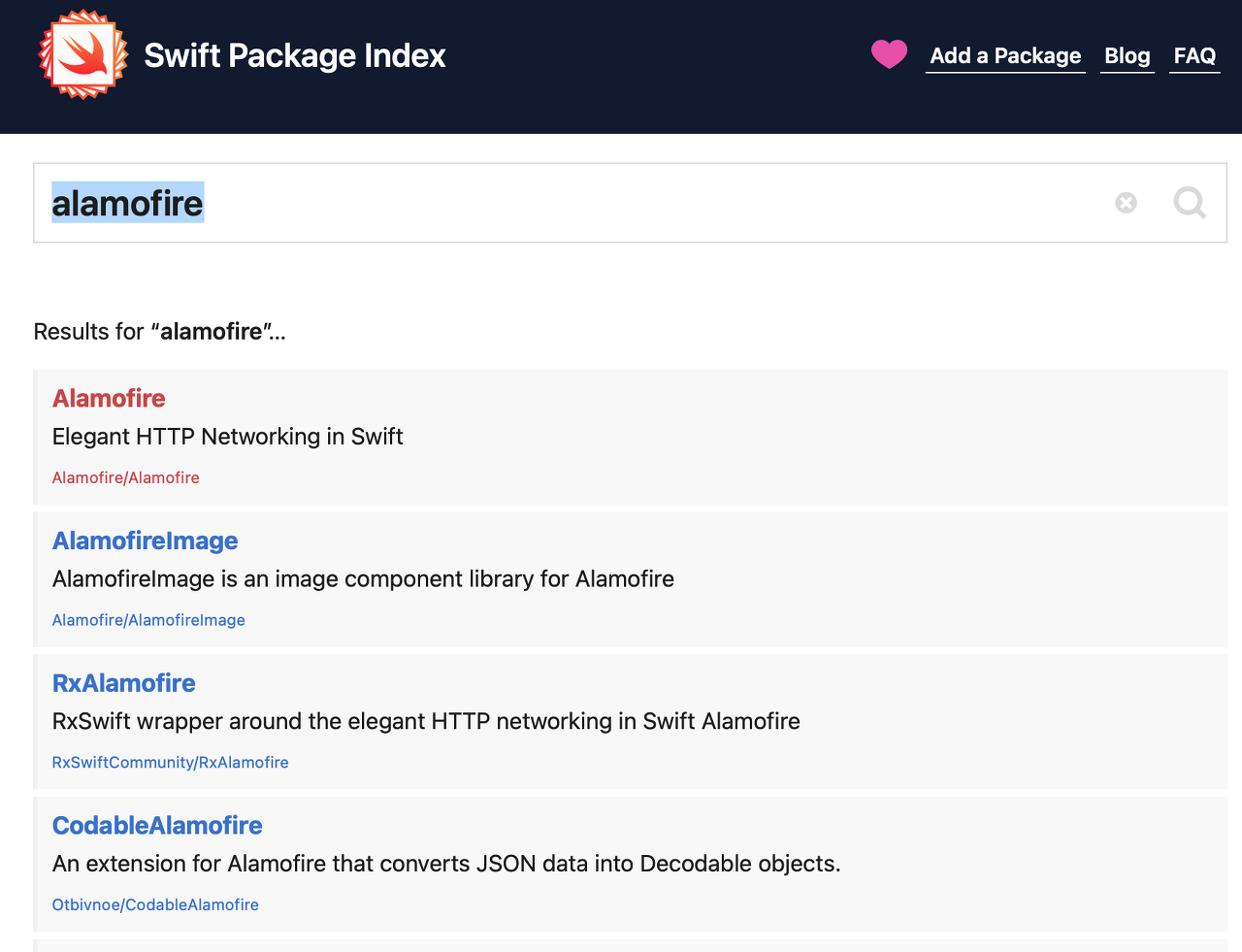The width and height of the screenshot is (1242, 952).
Task: Click the RxSwiftCommunity/RxAlamofire repository path
Action: [x=171, y=763]
